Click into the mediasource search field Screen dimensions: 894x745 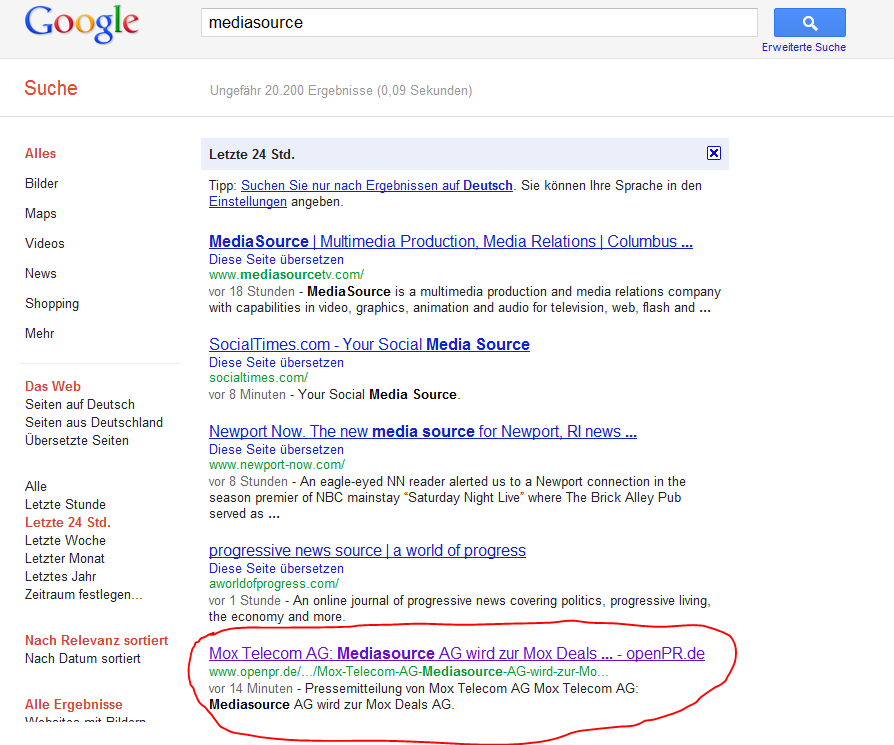pos(478,22)
